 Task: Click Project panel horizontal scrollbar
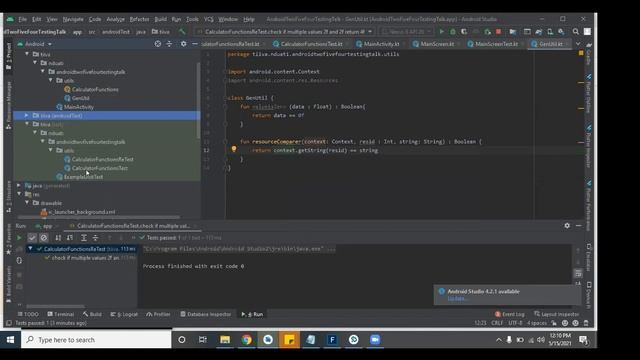click(98, 217)
